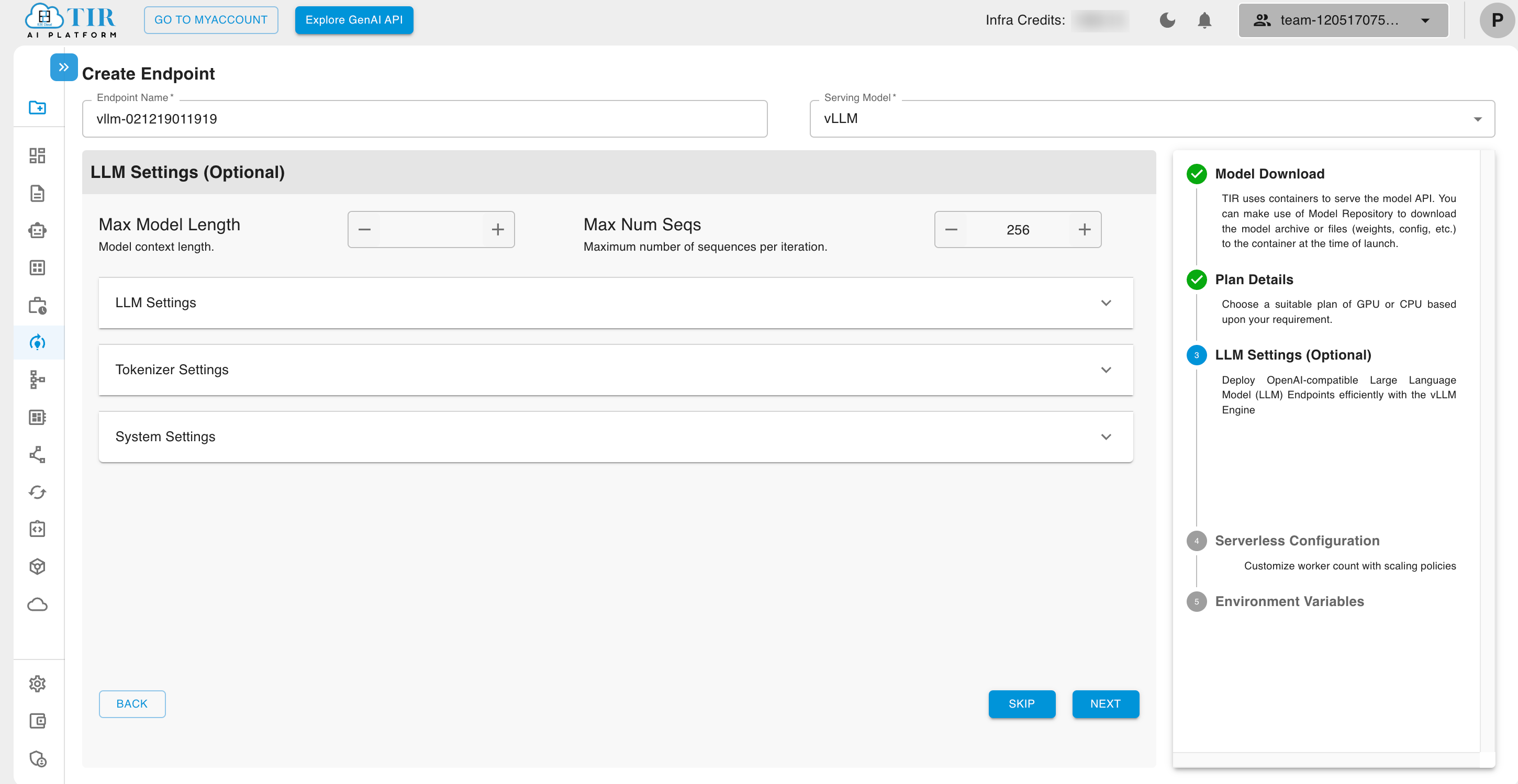The image size is (1518, 784).
Task: Open the robot face icon in sidebar
Action: [37, 230]
